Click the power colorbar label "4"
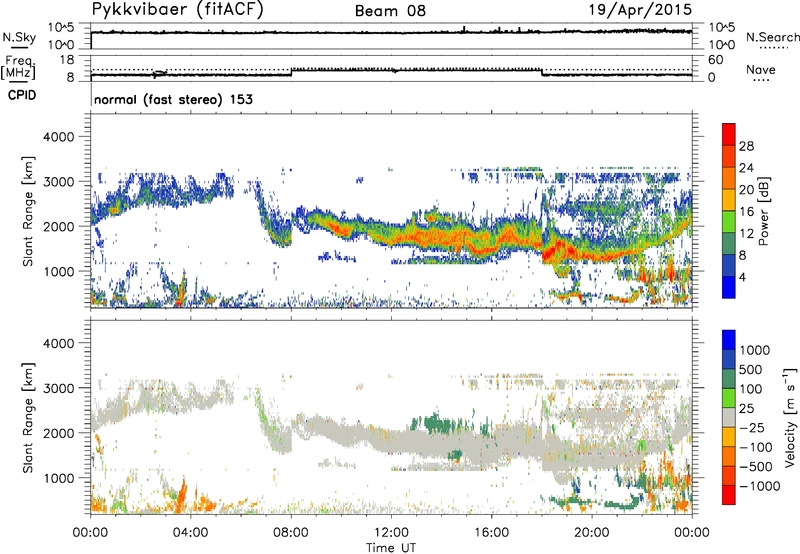The image size is (800, 554). click(743, 277)
